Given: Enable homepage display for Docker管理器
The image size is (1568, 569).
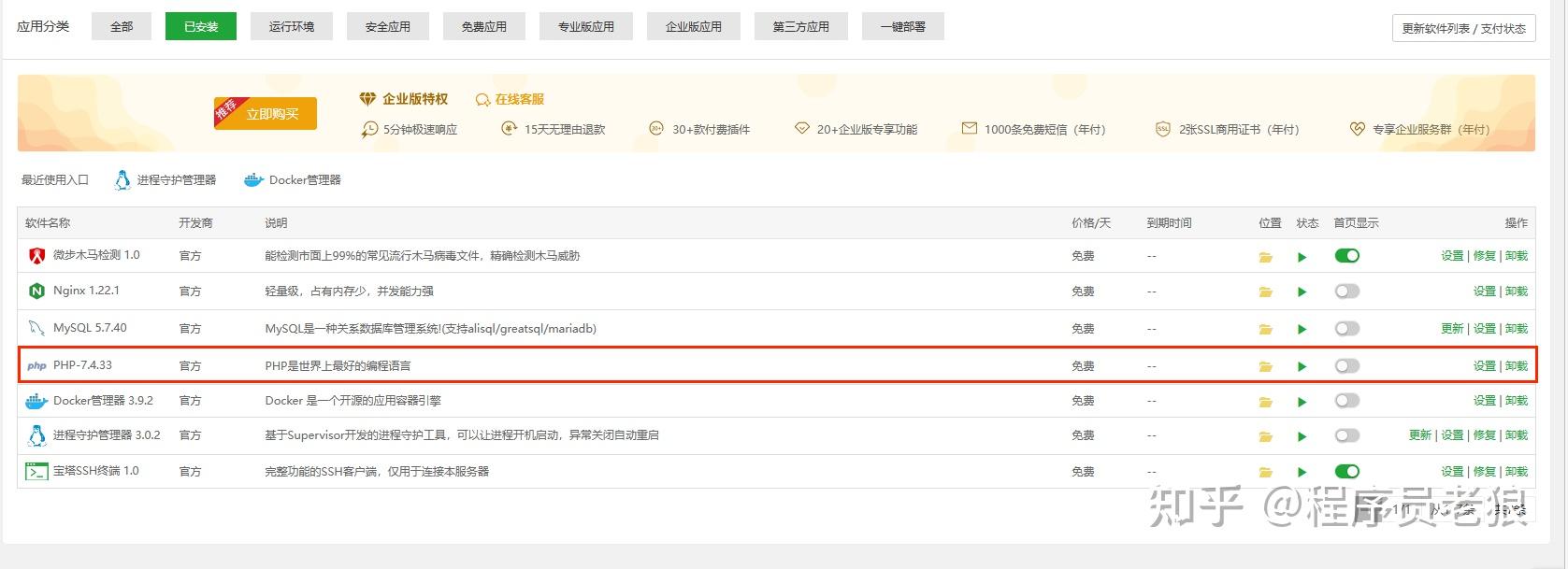Looking at the screenshot, I should [1347, 400].
